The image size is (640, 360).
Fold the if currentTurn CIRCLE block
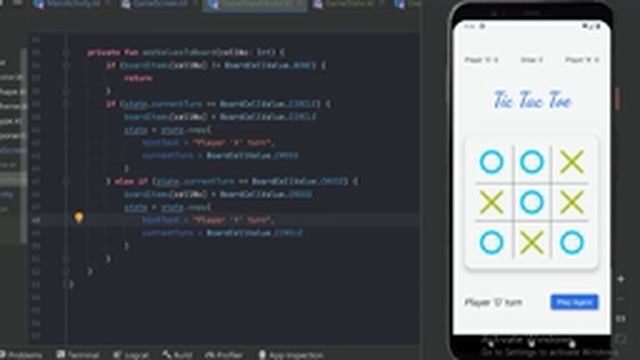(66, 104)
